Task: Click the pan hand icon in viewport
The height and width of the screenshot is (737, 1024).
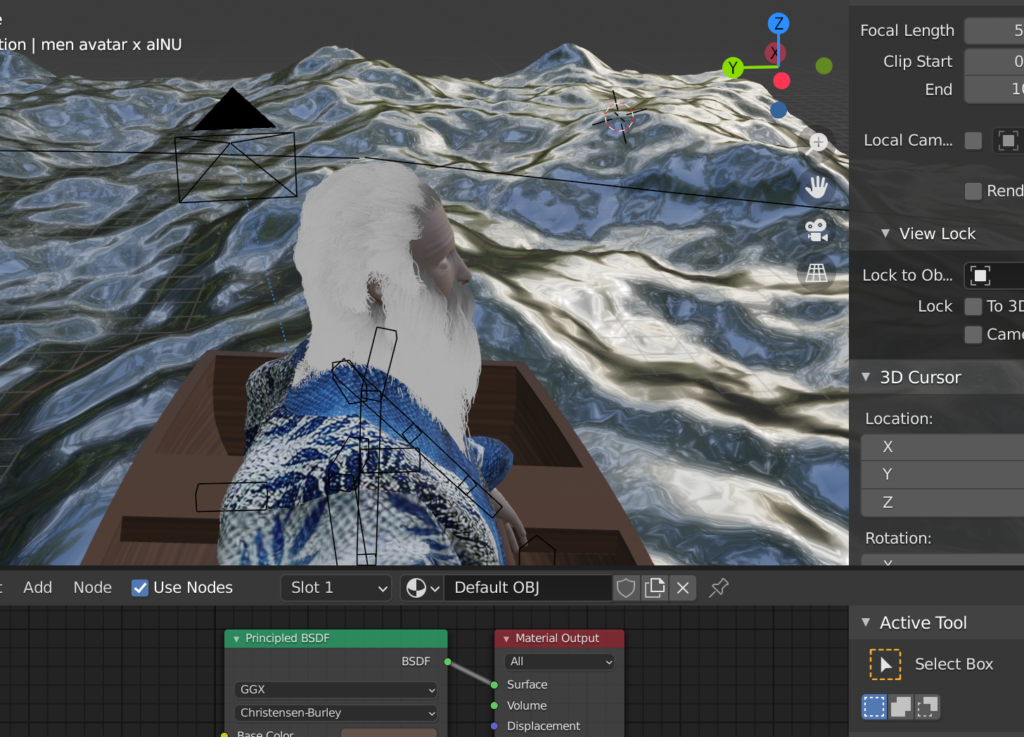Action: [817, 187]
